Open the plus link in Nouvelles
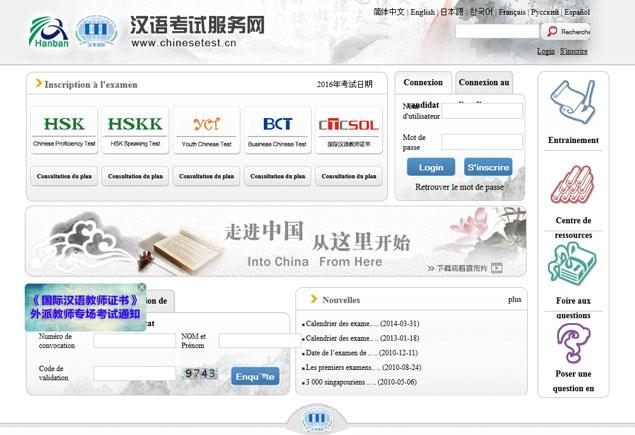The image size is (635, 435). (515, 299)
